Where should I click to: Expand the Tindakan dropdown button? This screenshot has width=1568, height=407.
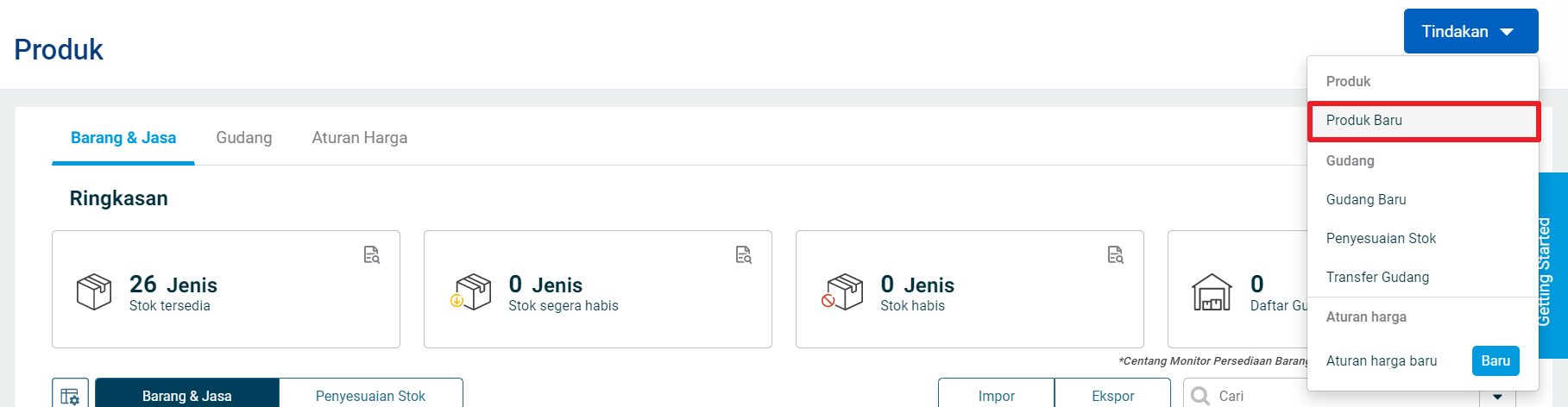point(1470,31)
